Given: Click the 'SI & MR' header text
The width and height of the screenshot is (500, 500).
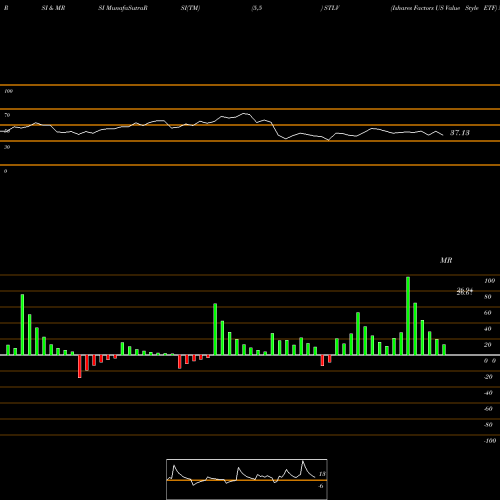Looking at the screenshot, I should click(x=53, y=8).
